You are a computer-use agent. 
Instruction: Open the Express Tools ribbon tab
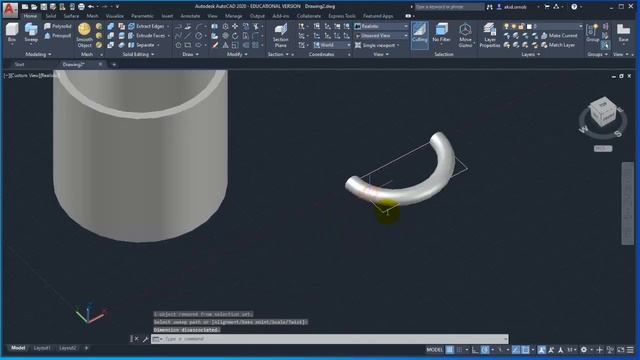(x=342, y=16)
